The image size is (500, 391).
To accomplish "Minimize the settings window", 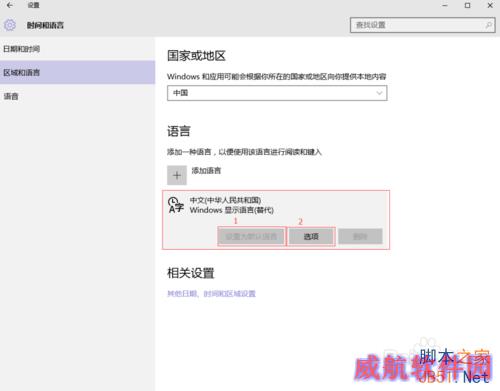I will (x=445, y=5).
